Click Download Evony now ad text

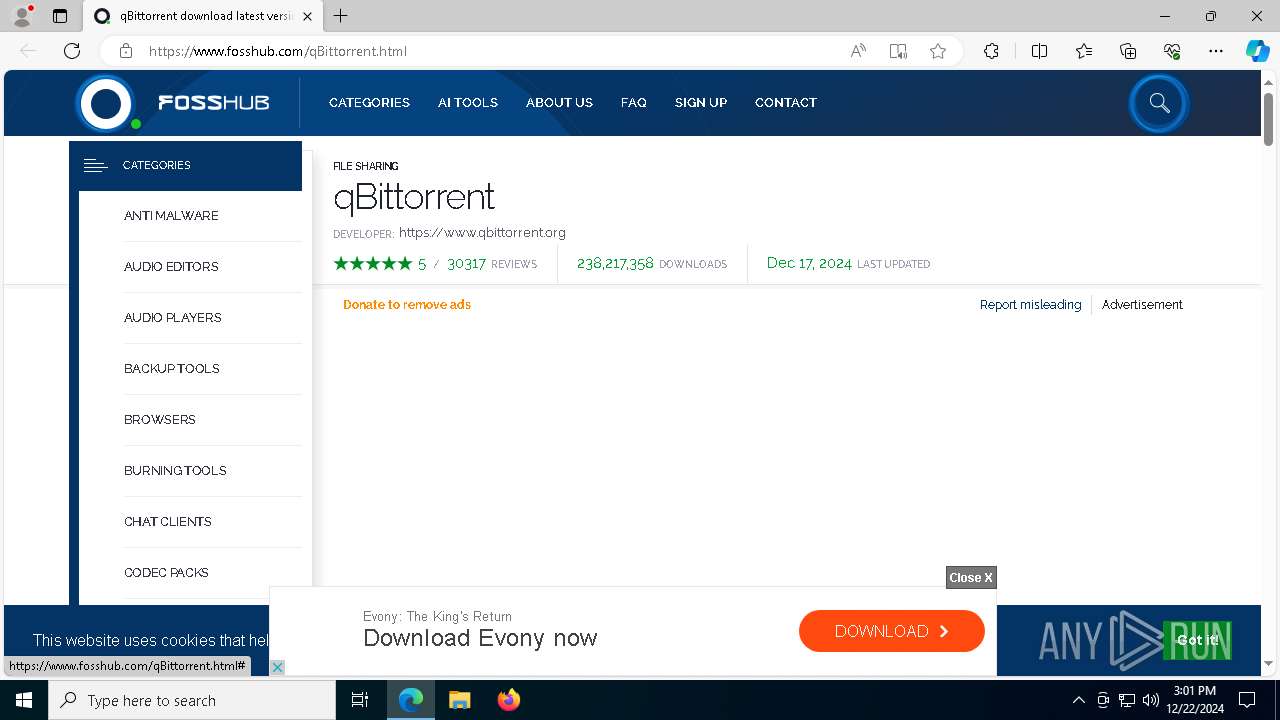pyautogui.click(x=480, y=638)
